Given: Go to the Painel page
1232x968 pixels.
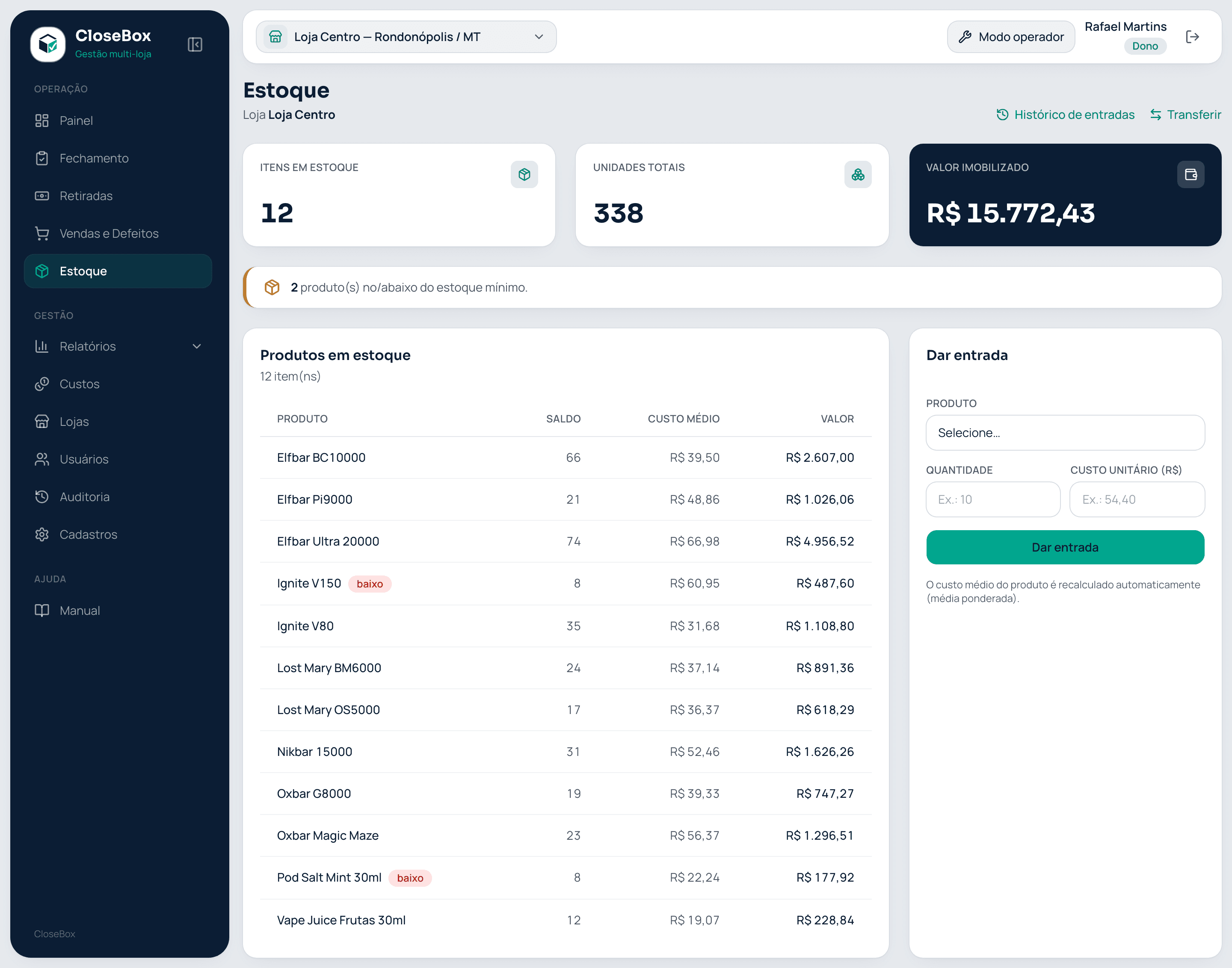Looking at the screenshot, I should click(118, 121).
